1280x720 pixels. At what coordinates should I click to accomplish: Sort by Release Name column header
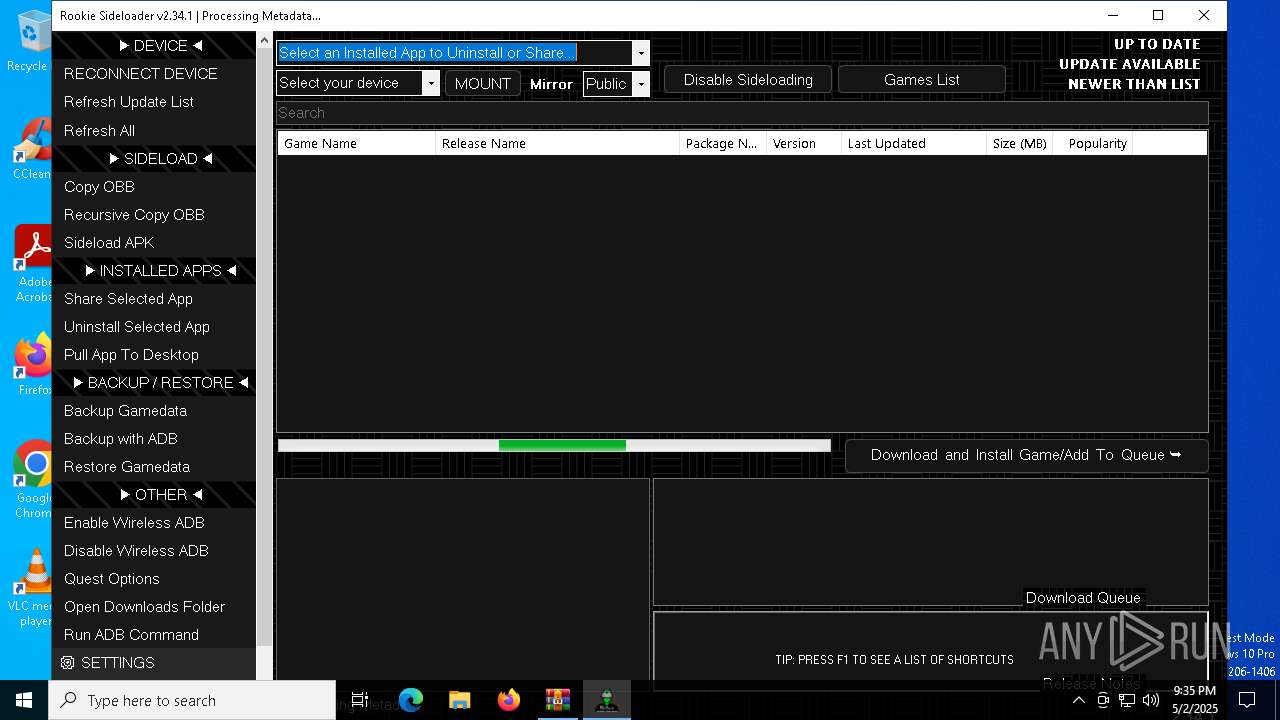click(557, 144)
